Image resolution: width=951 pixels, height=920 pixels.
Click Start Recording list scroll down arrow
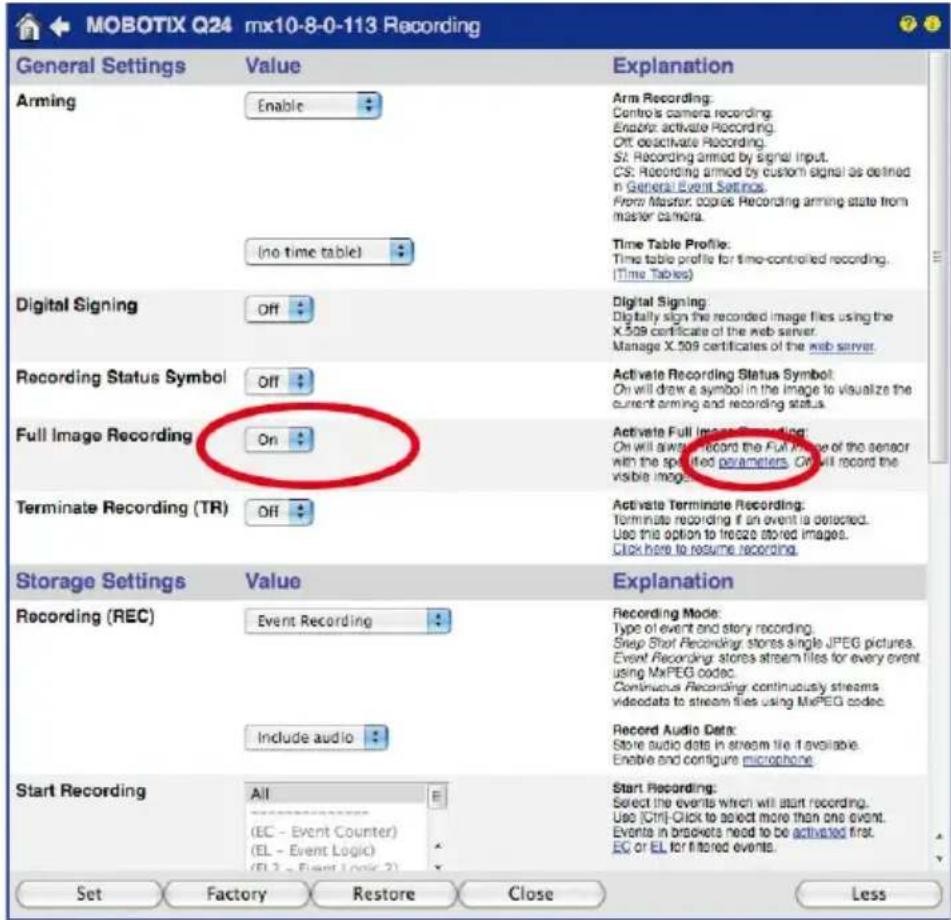click(438, 867)
